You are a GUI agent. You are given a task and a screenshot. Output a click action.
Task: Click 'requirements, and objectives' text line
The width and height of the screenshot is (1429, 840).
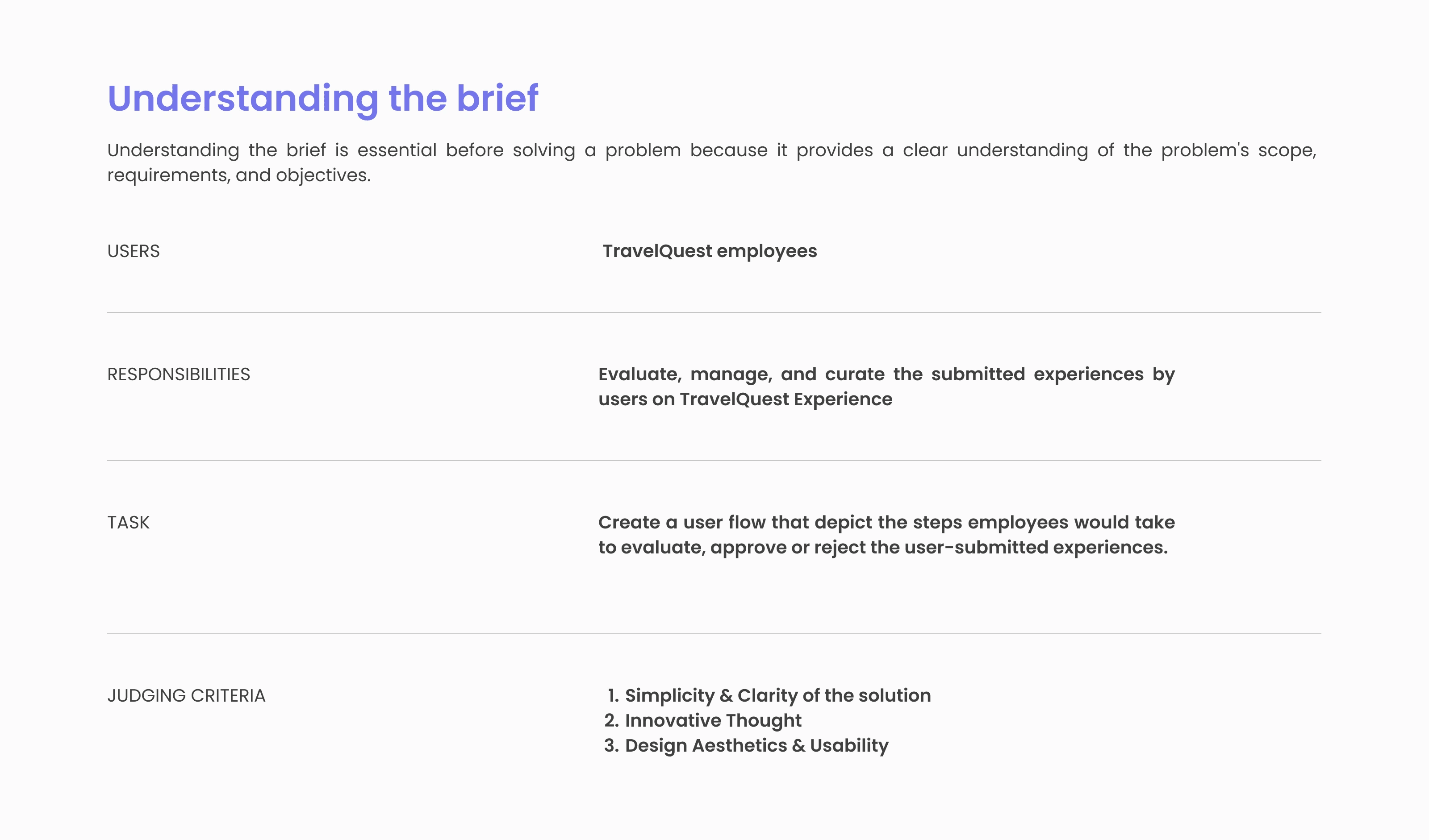point(239,175)
